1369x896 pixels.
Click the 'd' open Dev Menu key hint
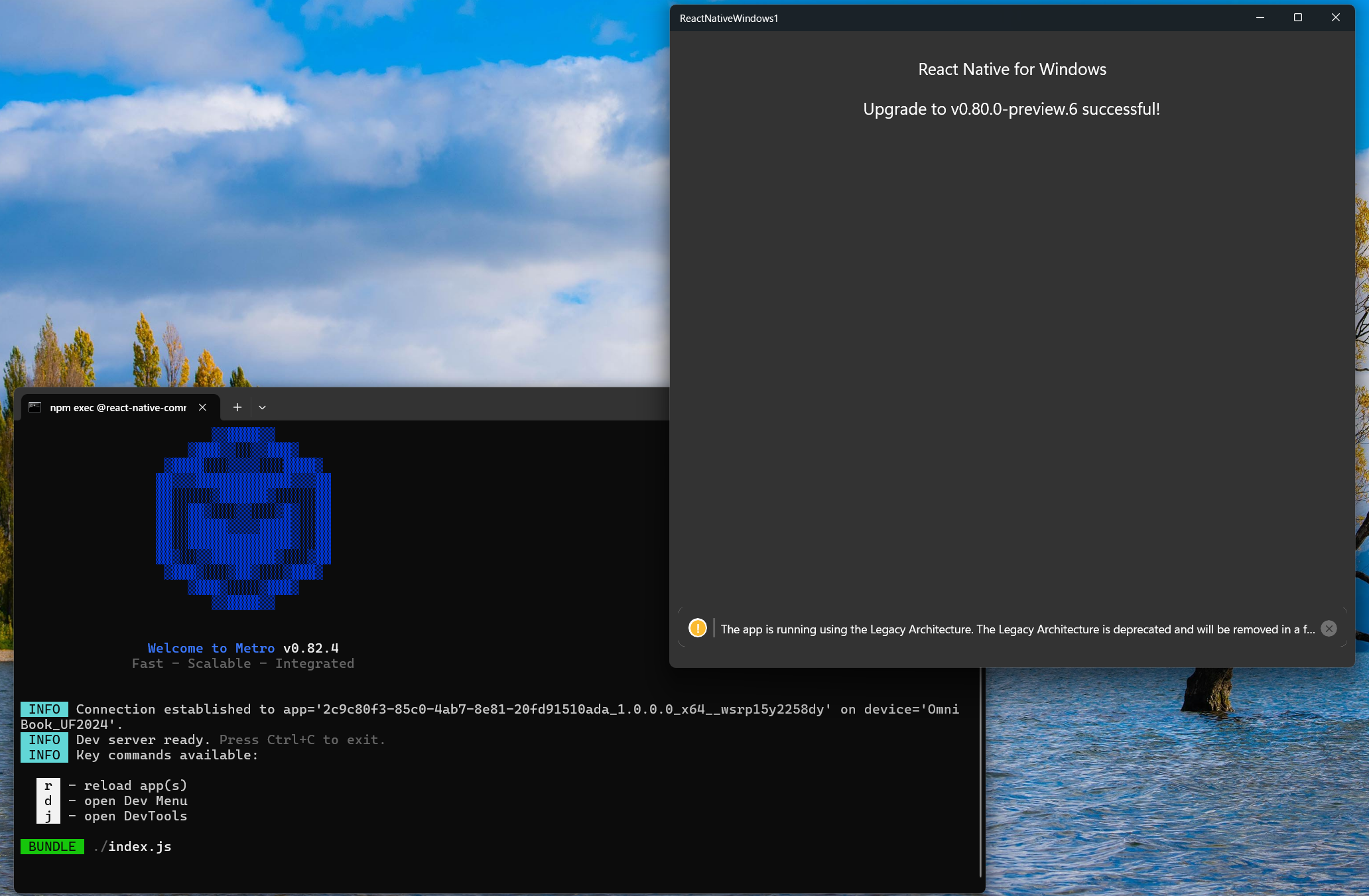click(x=48, y=801)
